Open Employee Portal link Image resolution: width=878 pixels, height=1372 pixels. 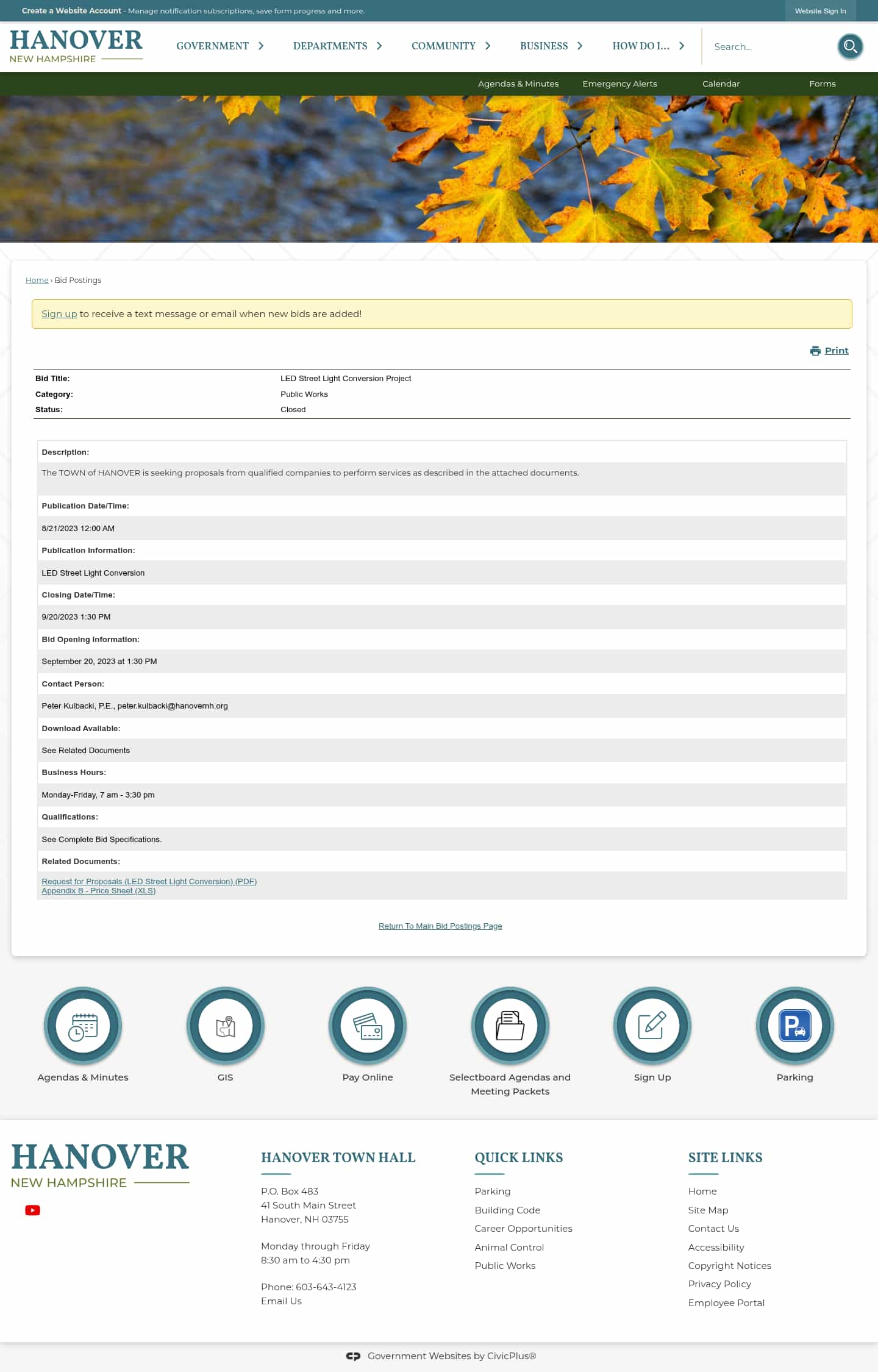pos(726,1303)
